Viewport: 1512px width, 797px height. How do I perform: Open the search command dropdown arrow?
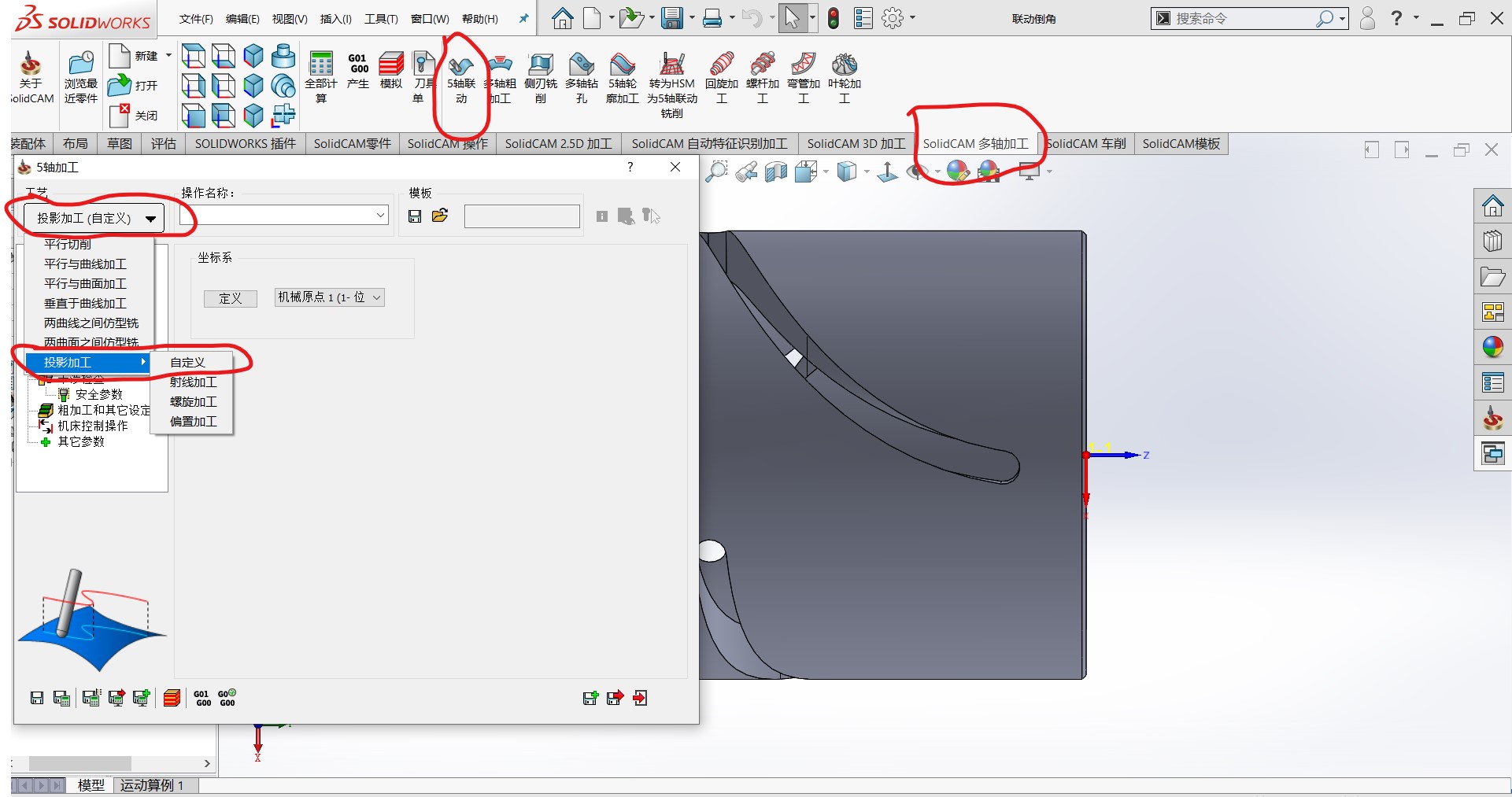[x=1342, y=18]
